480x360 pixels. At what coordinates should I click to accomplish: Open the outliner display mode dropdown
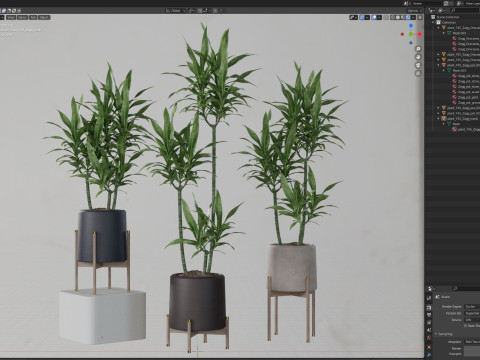click(441, 11)
